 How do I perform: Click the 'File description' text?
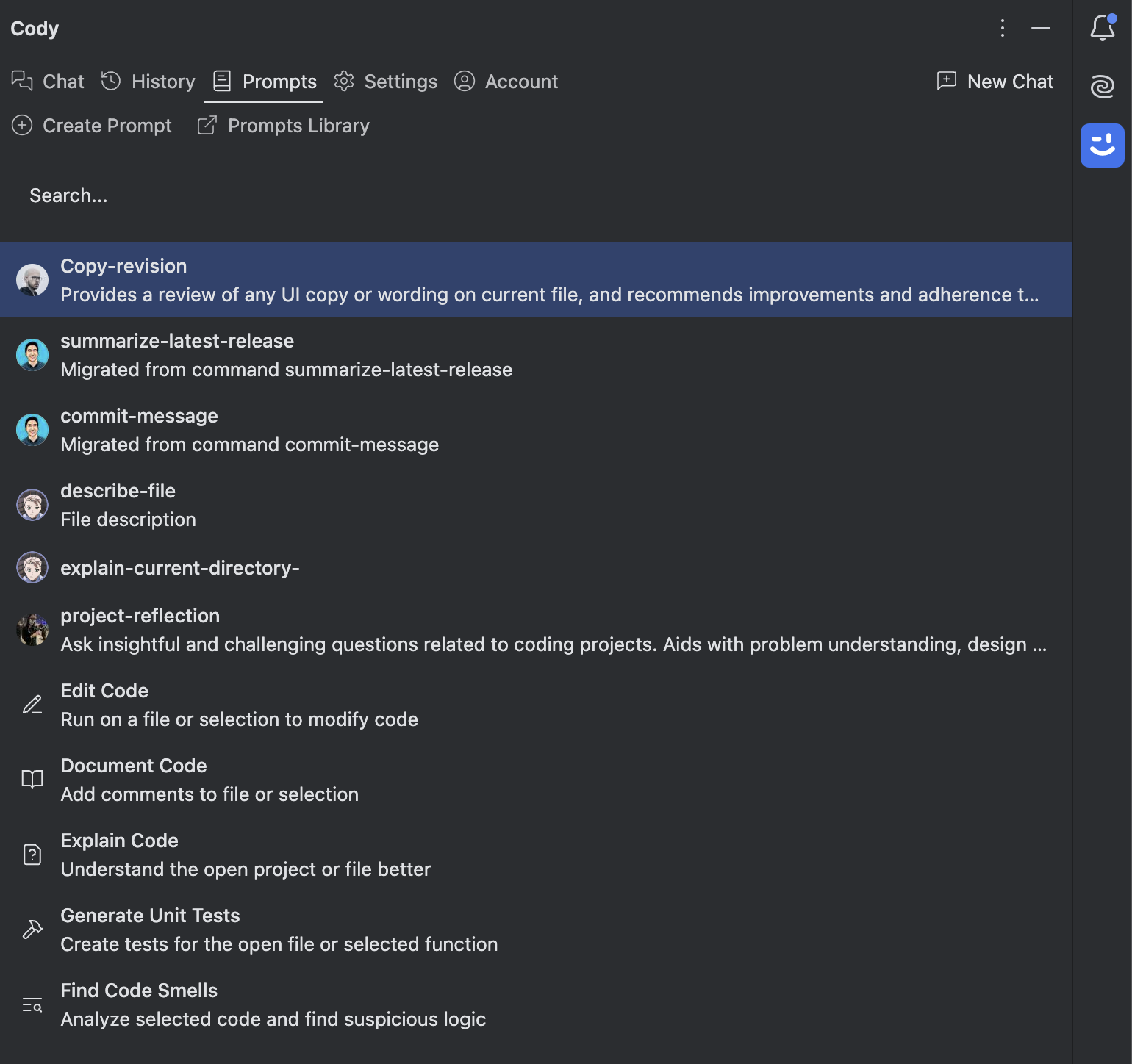(x=128, y=520)
